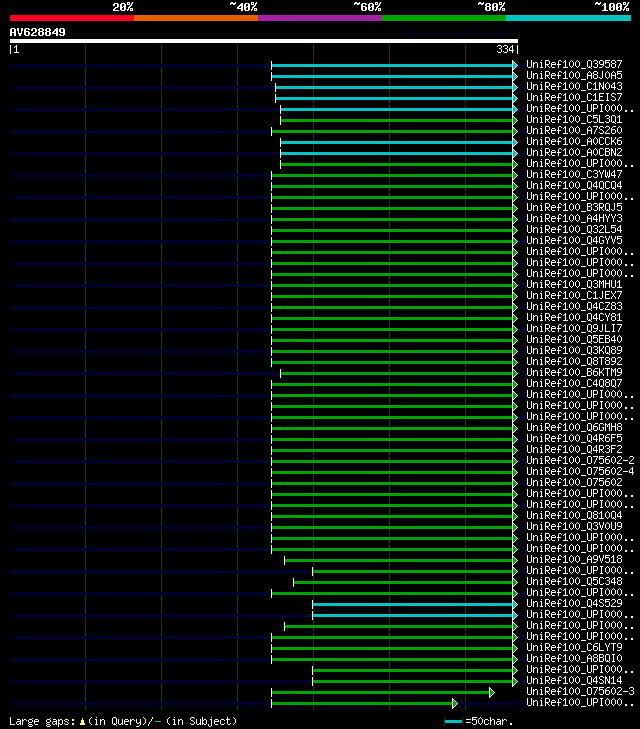This screenshot has height=729, width=640.
Task: Select the UniRef100_Q5C348 label
Action: 574,582
